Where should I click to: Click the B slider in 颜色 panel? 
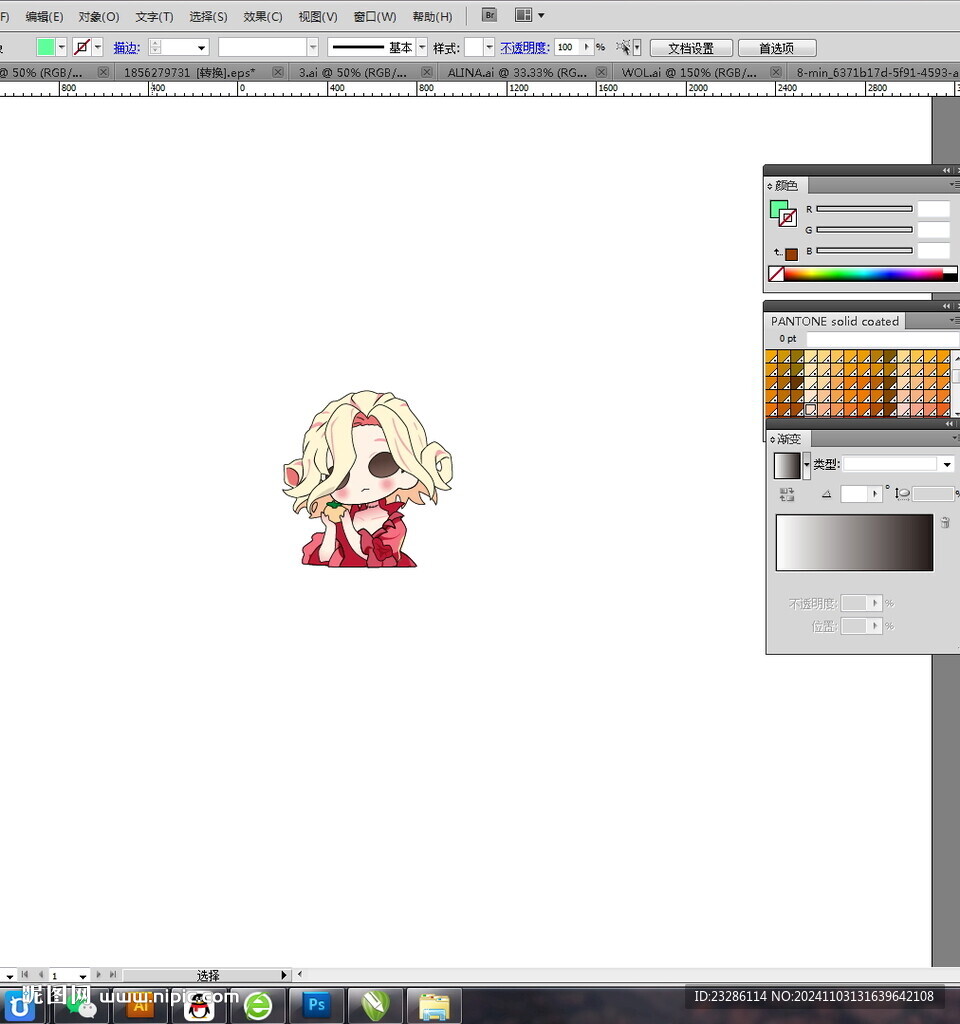(x=864, y=251)
